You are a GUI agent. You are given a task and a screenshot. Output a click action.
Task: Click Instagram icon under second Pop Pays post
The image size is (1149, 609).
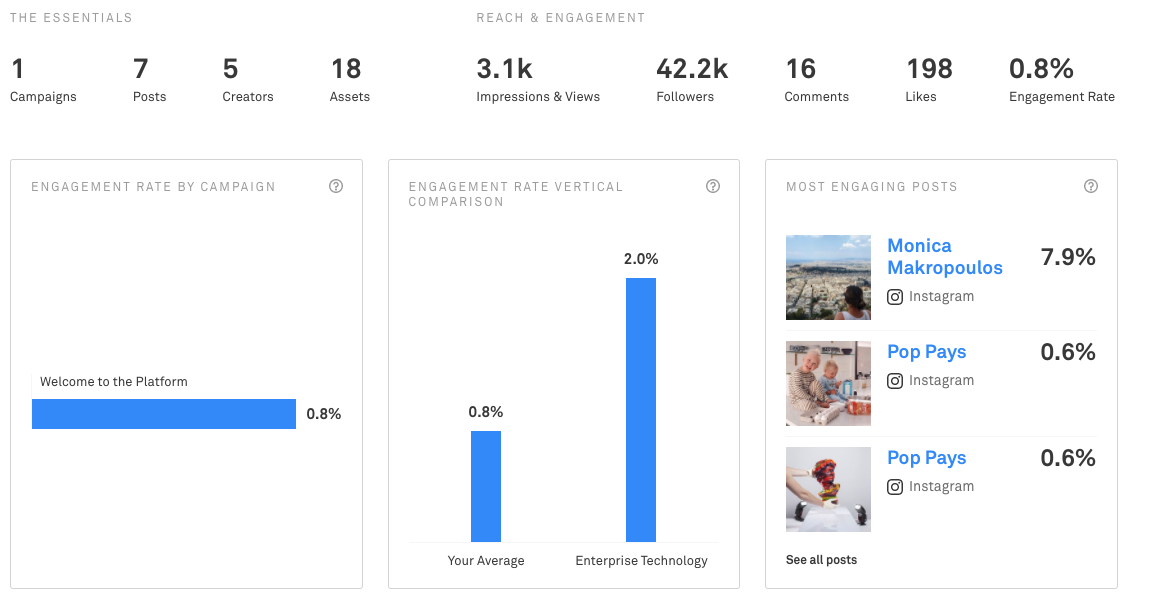[895, 487]
